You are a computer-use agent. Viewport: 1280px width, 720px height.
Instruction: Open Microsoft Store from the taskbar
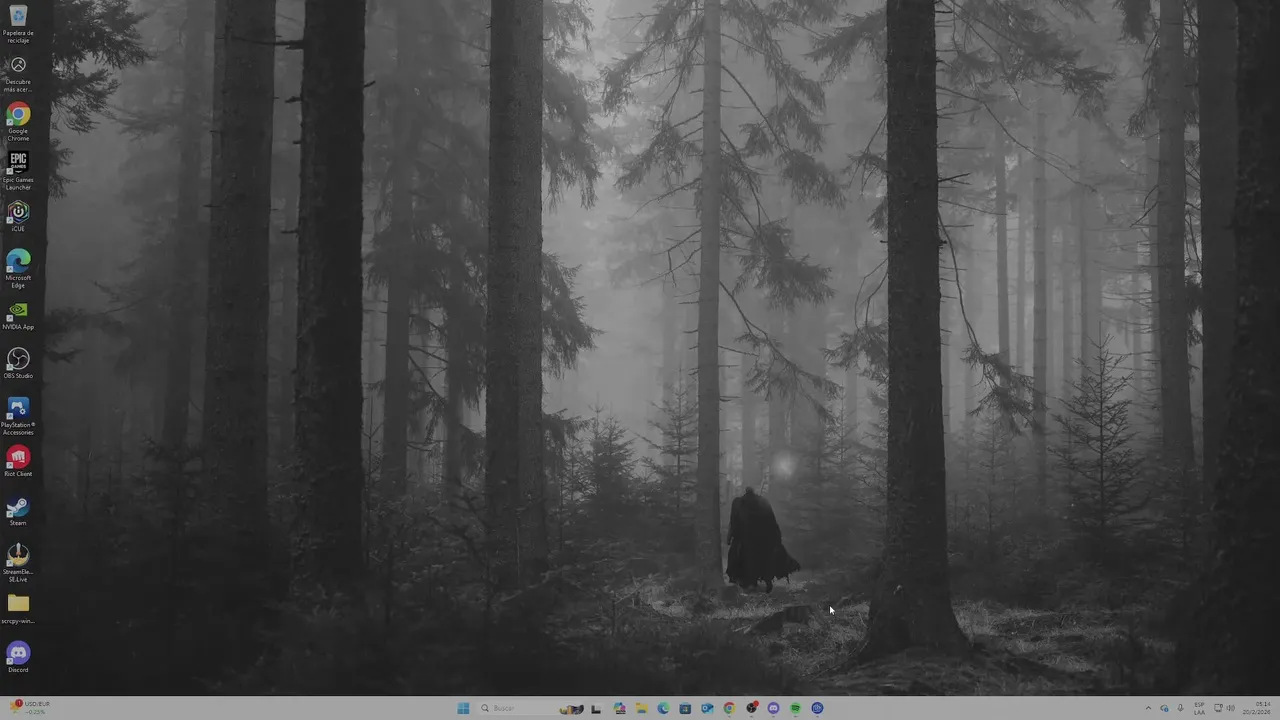[x=685, y=708]
